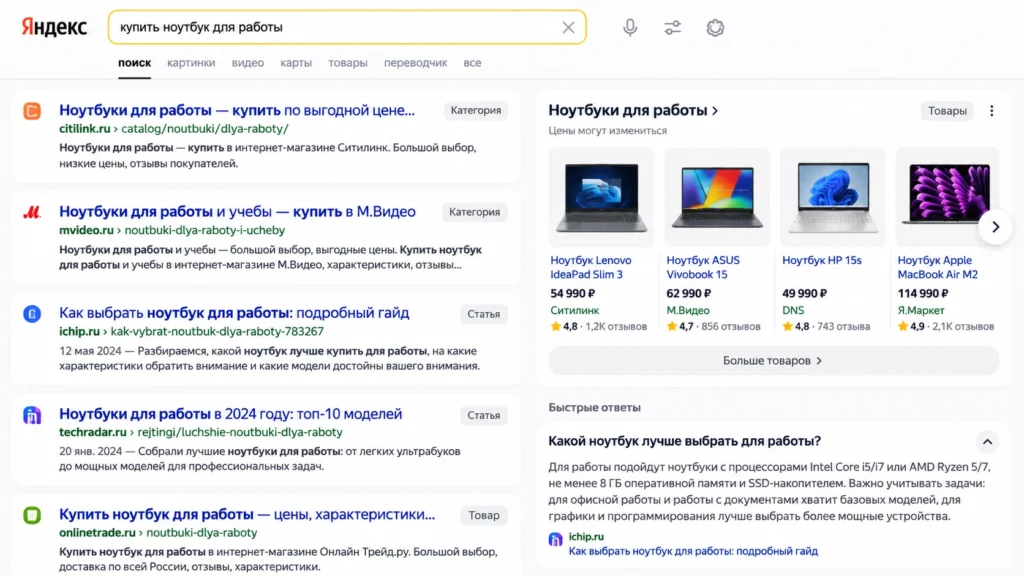Screen dimensions: 1024x576
Task: Click the DNS seller name
Action: [x=793, y=310]
